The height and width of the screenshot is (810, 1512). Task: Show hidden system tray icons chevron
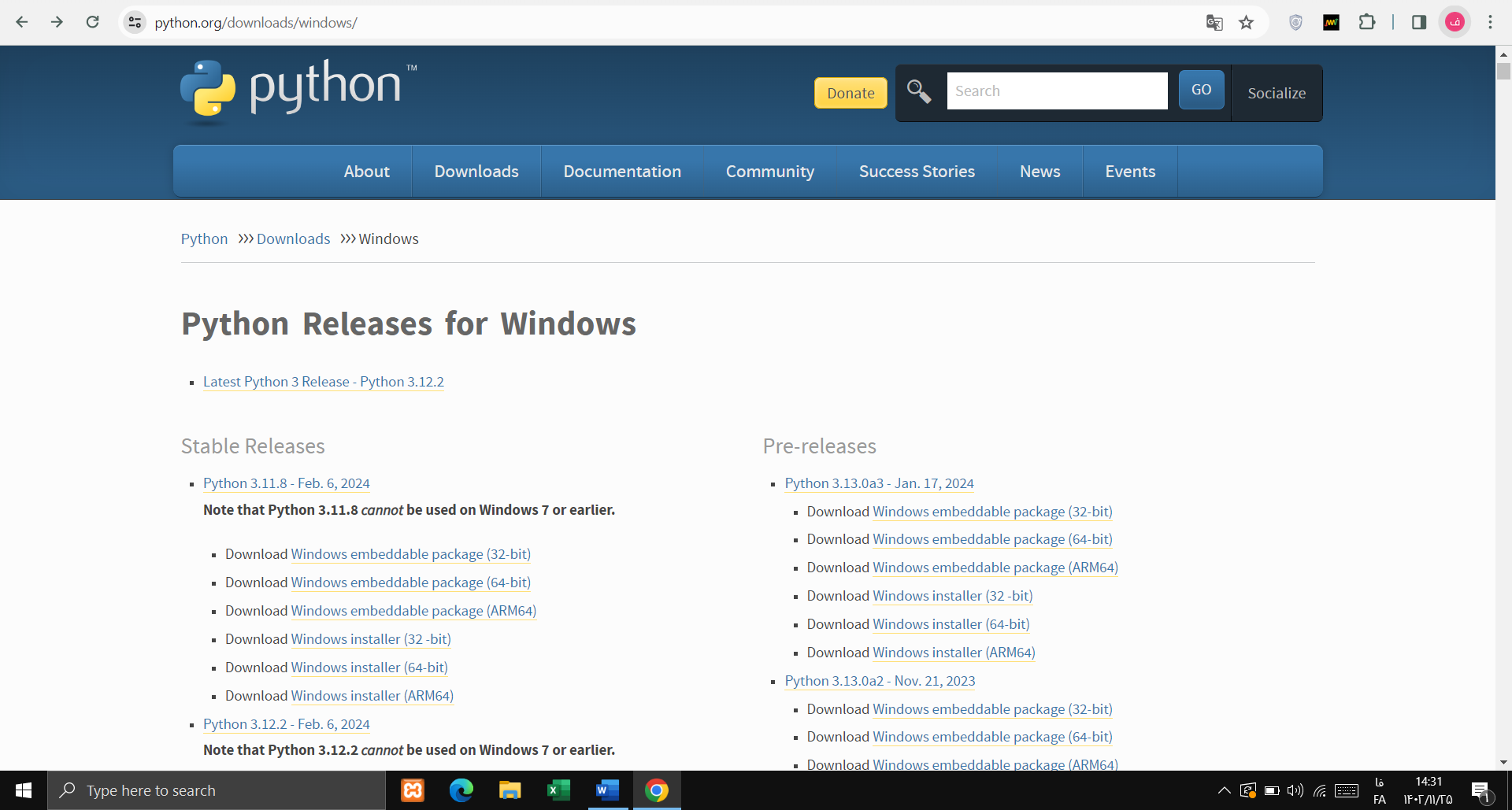click(1224, 790)
